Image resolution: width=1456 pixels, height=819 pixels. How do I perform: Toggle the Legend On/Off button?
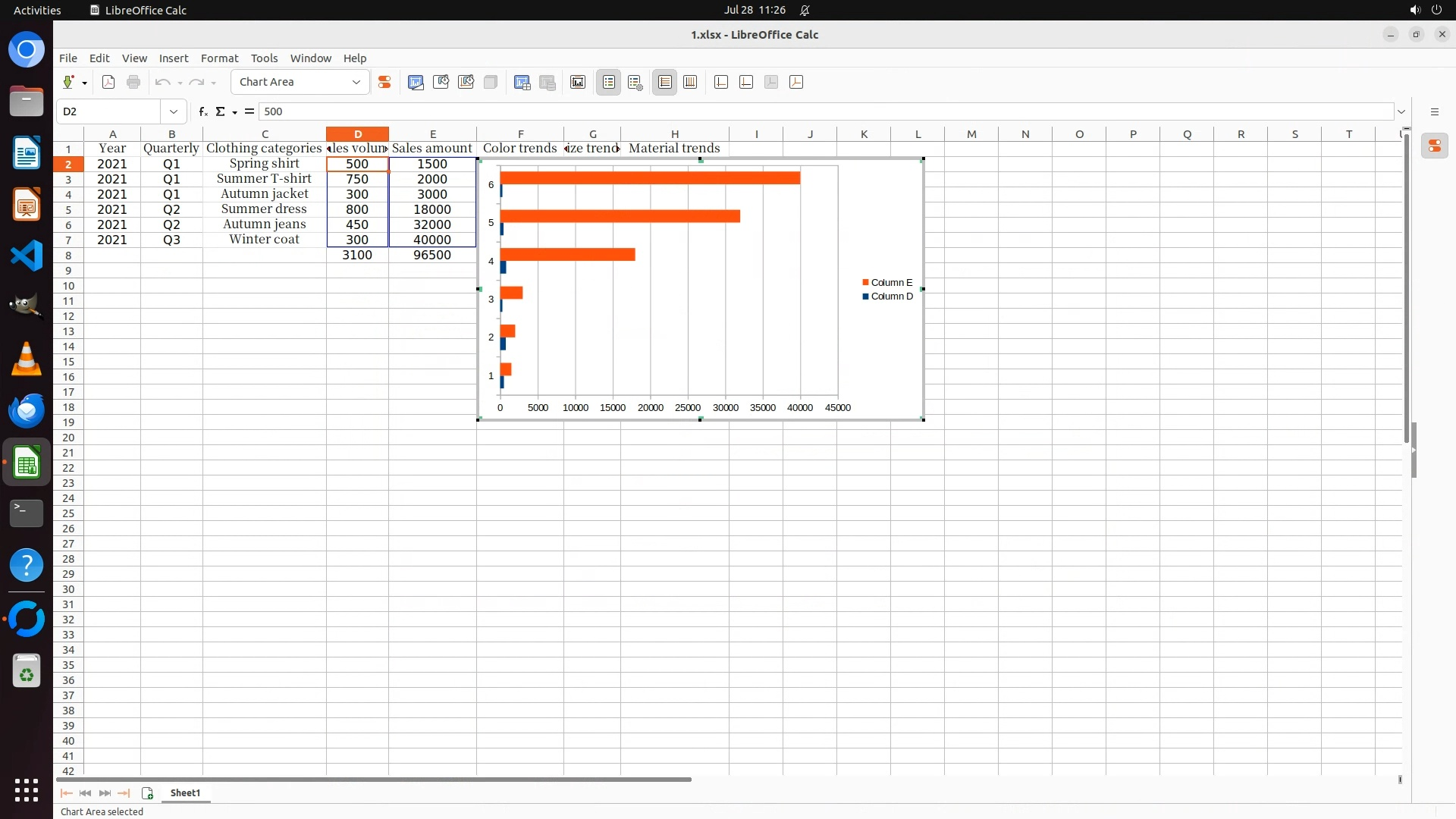[x=609, y=82]
